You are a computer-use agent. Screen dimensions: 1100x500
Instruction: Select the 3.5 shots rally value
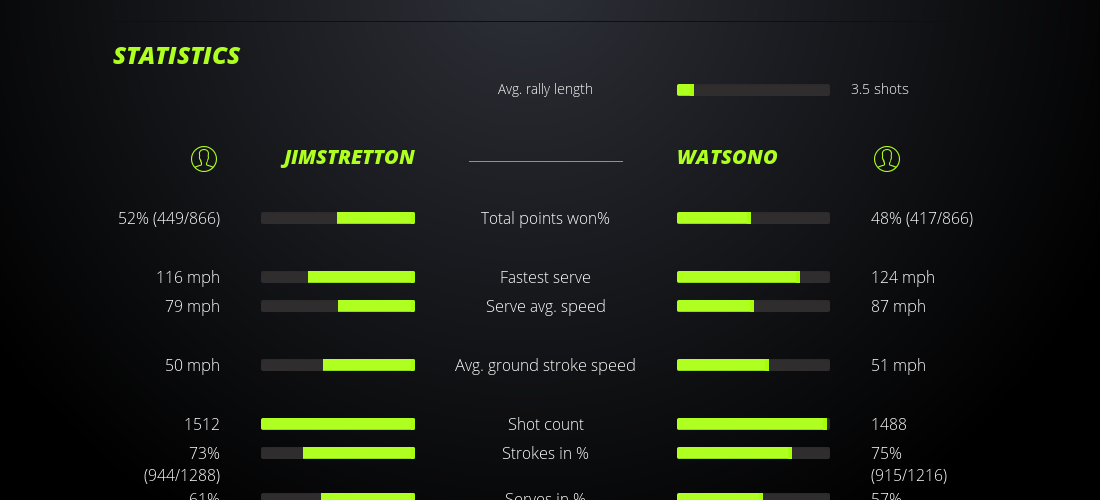879,89
